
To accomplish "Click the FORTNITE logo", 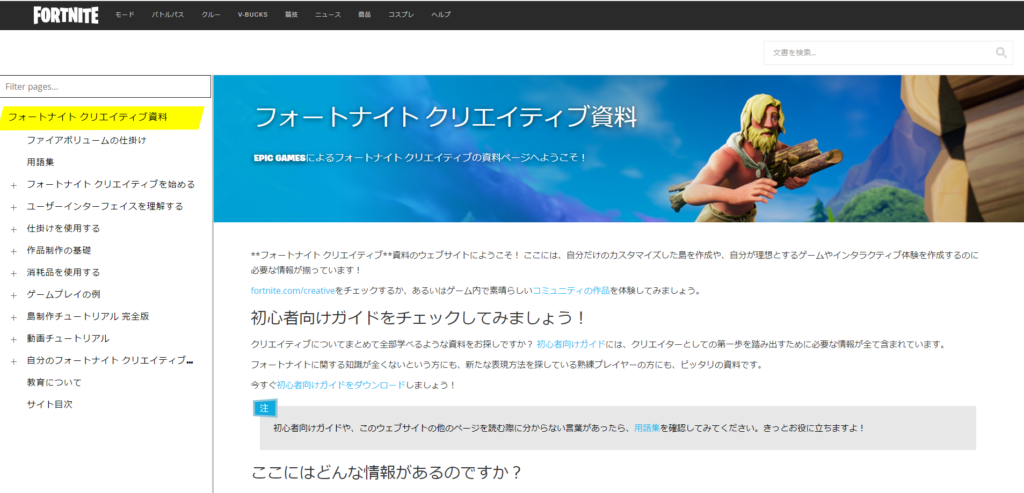I will coord(65,15).
